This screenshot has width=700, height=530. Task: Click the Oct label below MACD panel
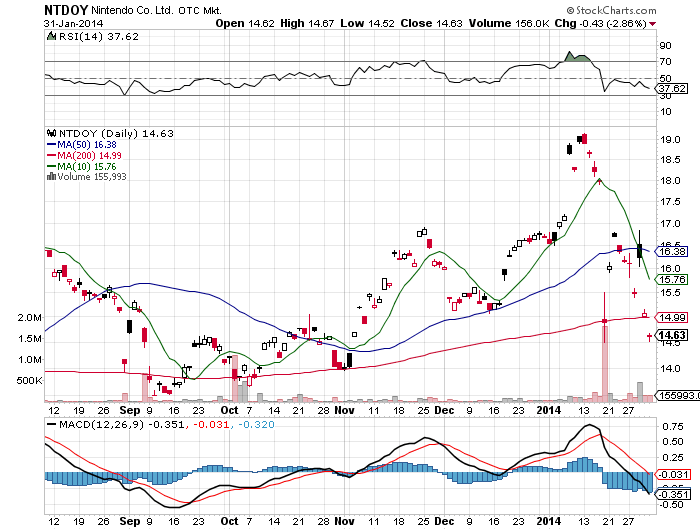(x=229, y=521)
